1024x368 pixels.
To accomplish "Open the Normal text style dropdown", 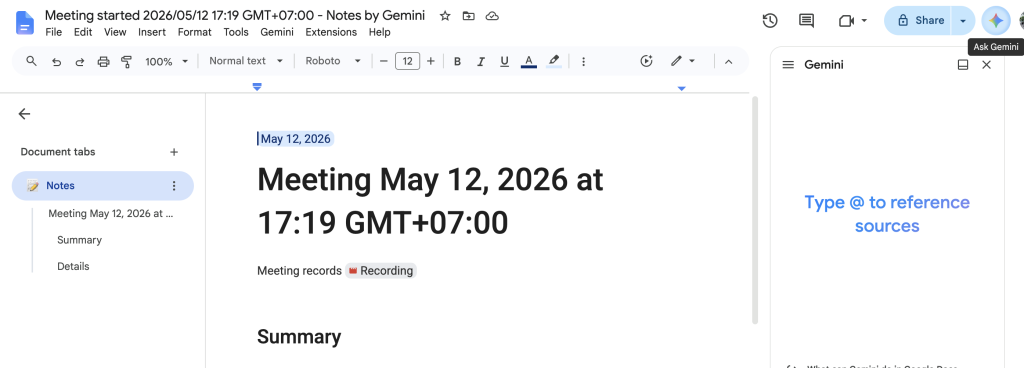I will coord(246,61).
